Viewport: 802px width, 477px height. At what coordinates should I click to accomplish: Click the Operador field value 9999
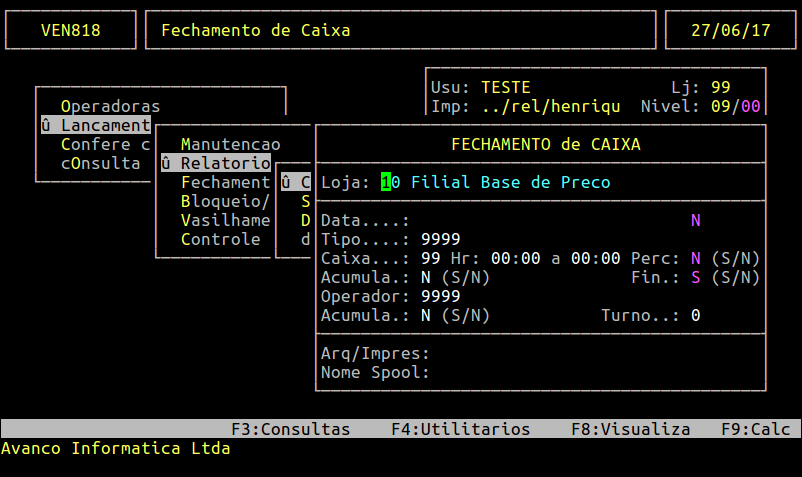tap(440, 296)
